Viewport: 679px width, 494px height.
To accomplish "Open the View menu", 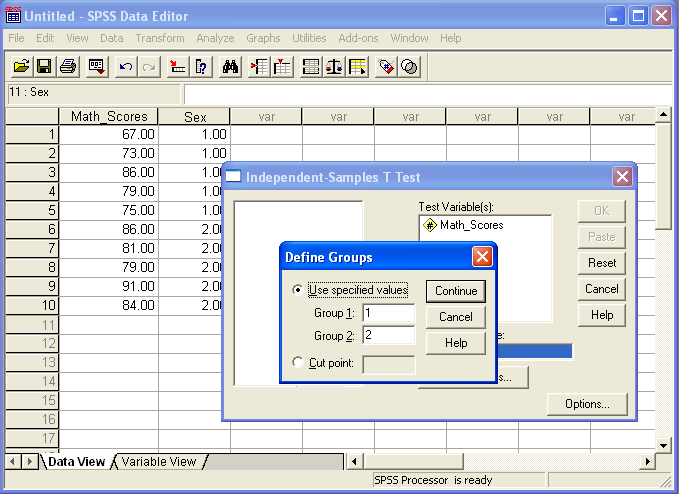I will coord(77,38).
